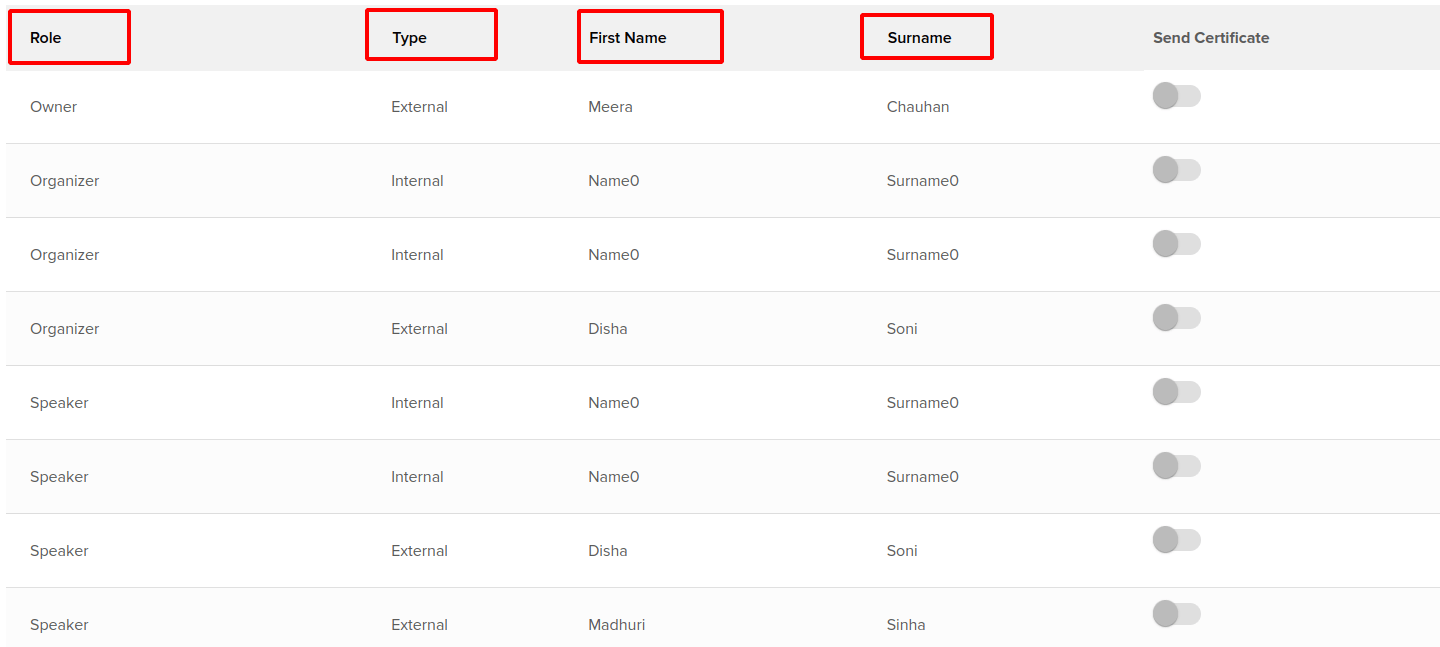Click the Send Certificate column header
The image size is (1440, 647).
pos(1210,37)
